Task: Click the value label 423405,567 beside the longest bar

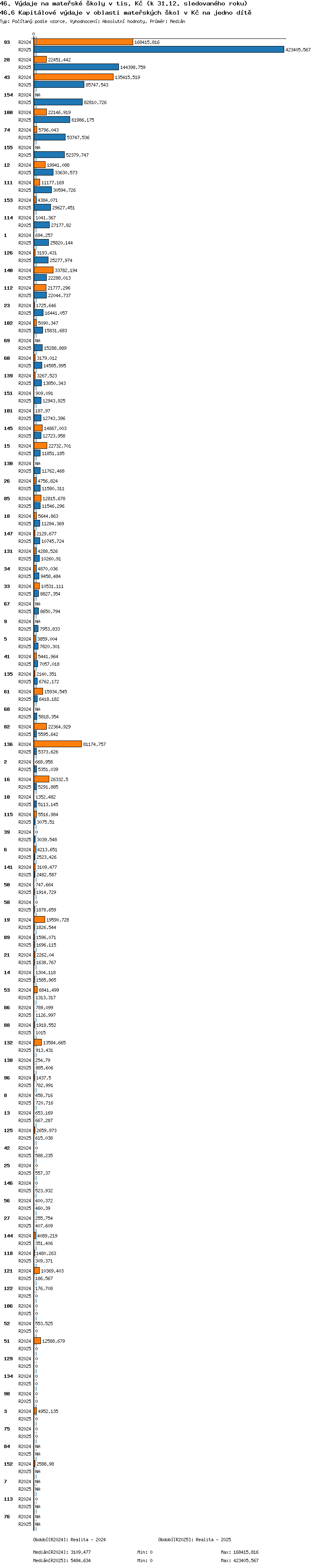Action: pos(298,50)
